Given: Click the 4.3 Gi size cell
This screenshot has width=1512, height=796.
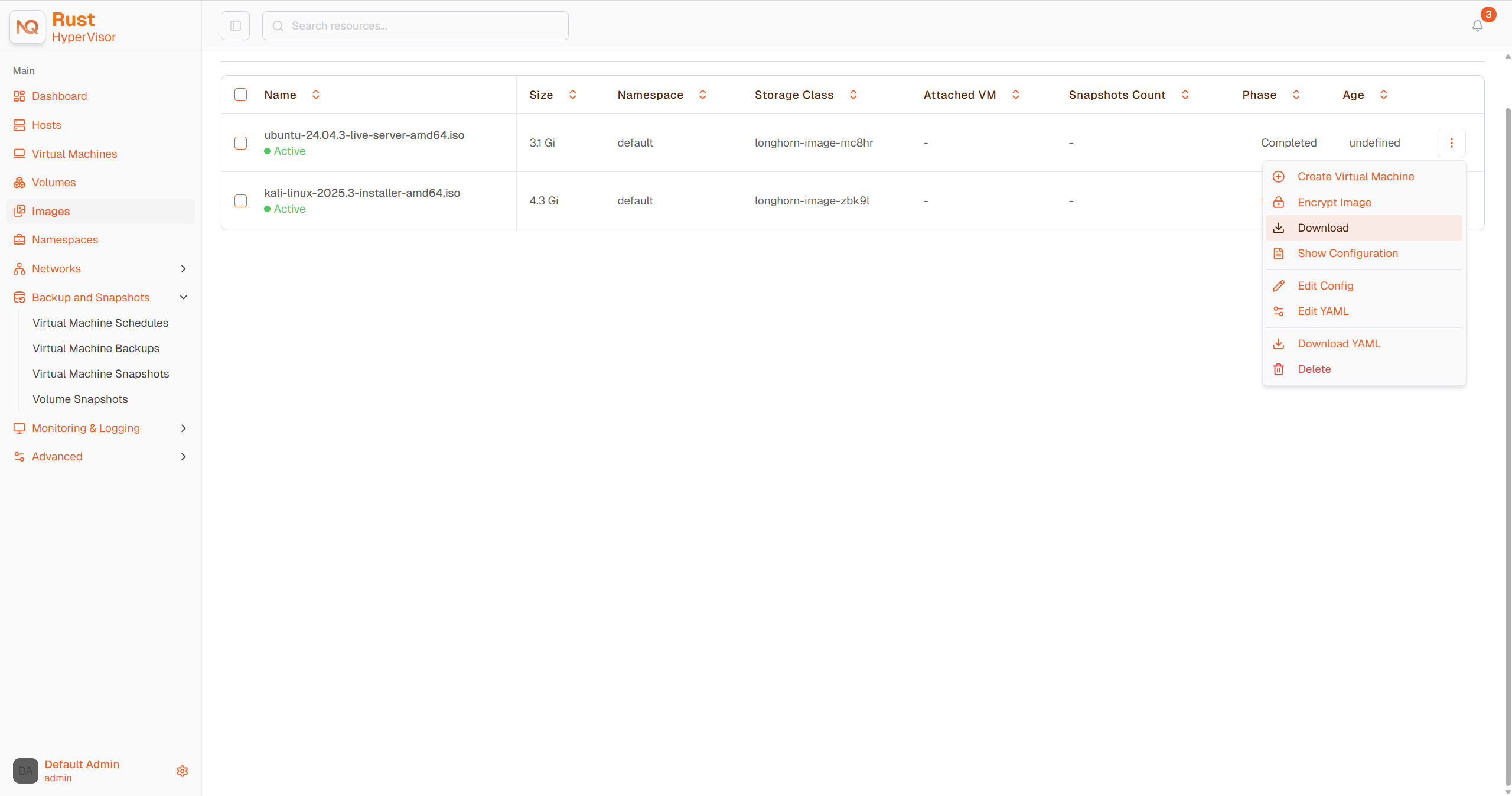Looking at the screenshot, I should [544, 201].
